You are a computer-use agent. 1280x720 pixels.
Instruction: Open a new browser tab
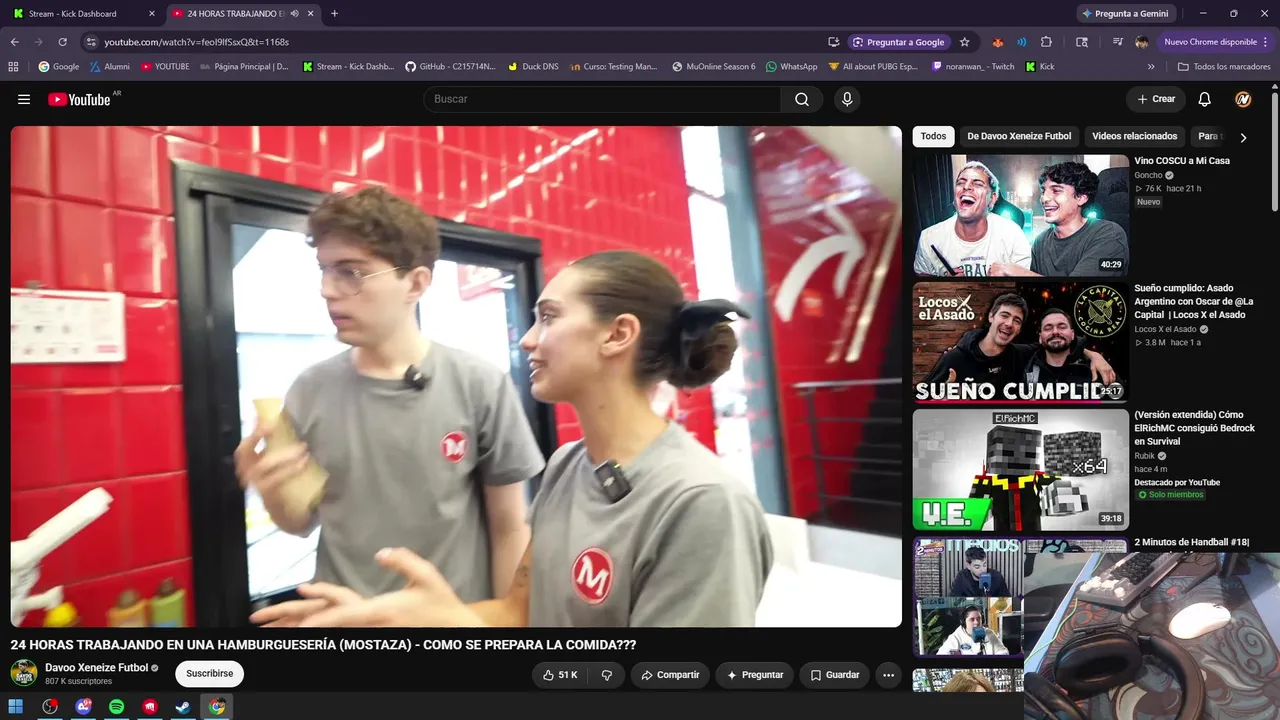click(x=334, y=14)
